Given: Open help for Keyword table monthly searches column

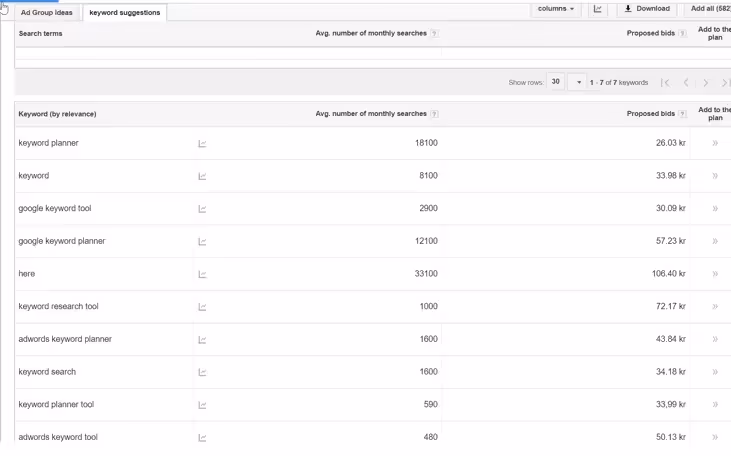Looking at the screenshot, I should tap(434, 114).
